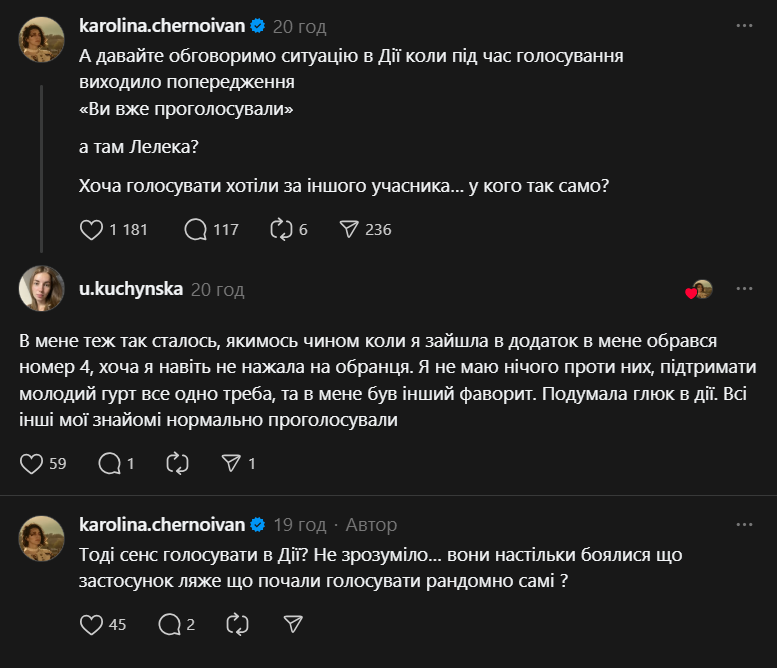
Task: Like the original post with 1 181 likes
Action: [92, 229]
